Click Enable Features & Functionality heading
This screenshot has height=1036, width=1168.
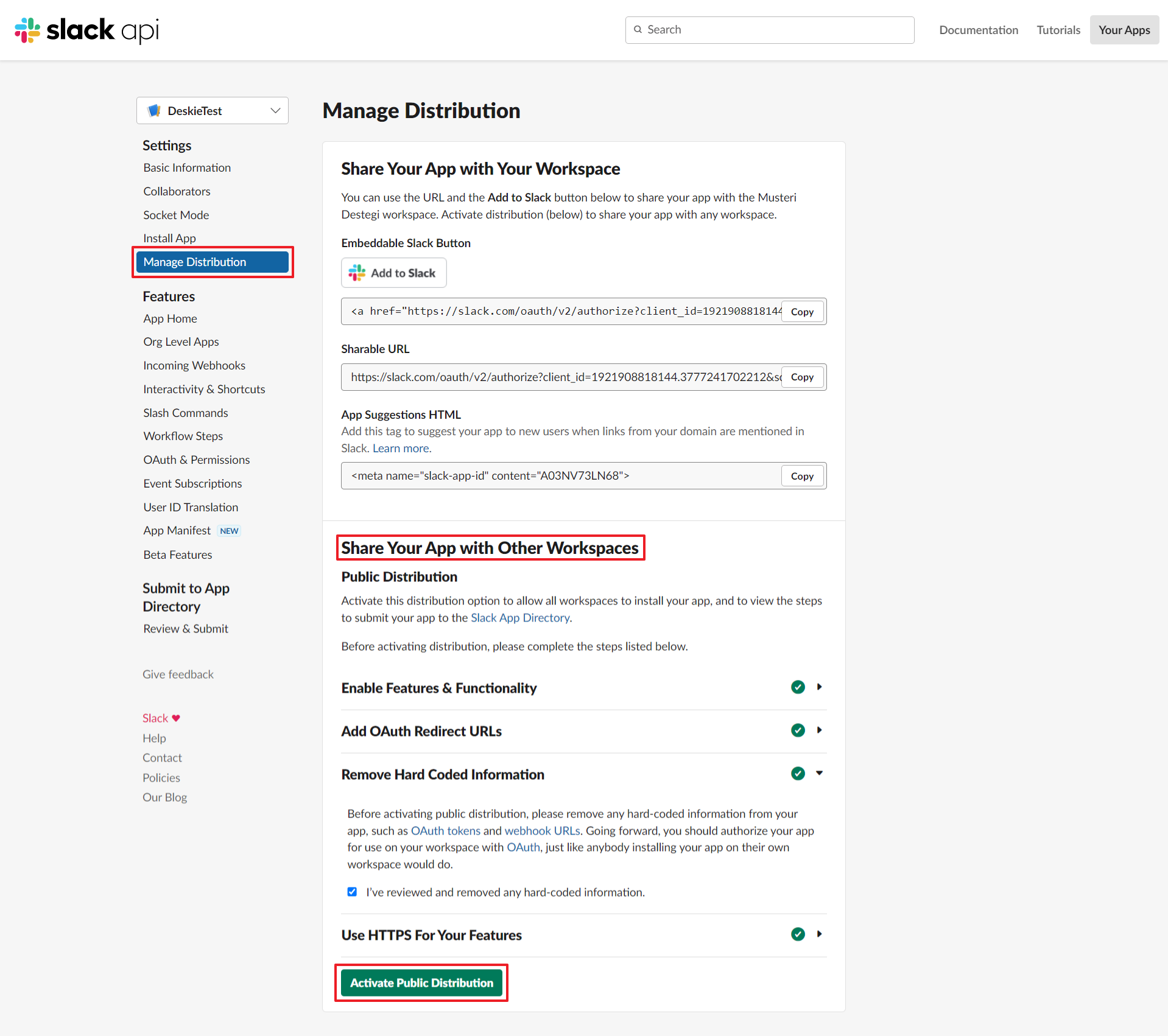tap(439, 688)
